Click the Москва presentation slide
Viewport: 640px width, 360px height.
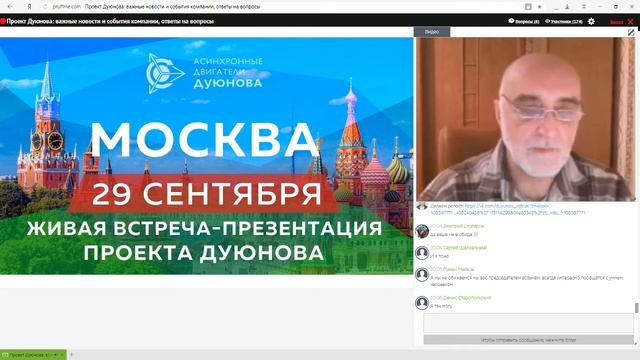[x=207, y=156]
